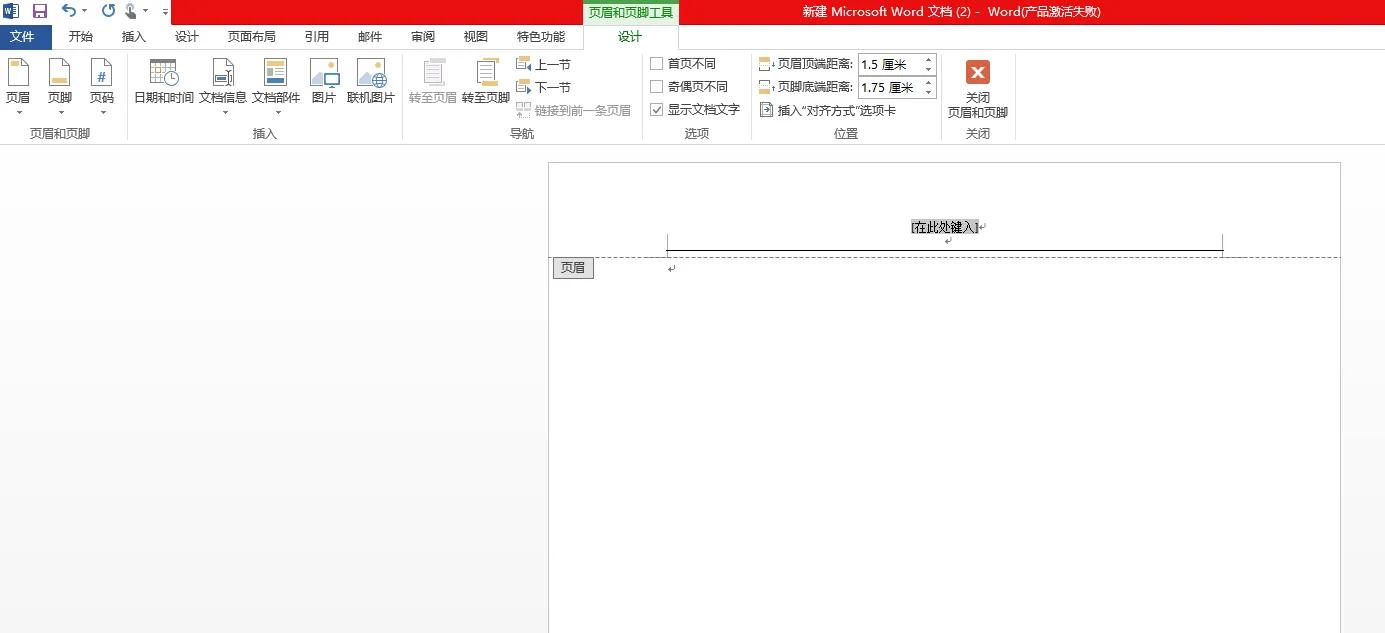
Task: Click the touch/mouse mode hand icon
Action: pyautogui.click(x=131, y=11)
